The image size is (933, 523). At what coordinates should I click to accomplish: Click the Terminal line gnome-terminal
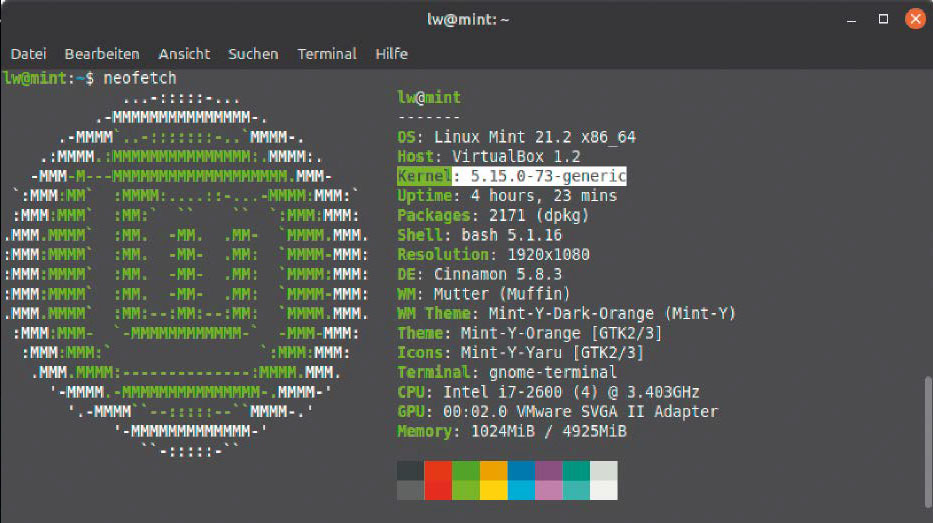pos(507,372)
